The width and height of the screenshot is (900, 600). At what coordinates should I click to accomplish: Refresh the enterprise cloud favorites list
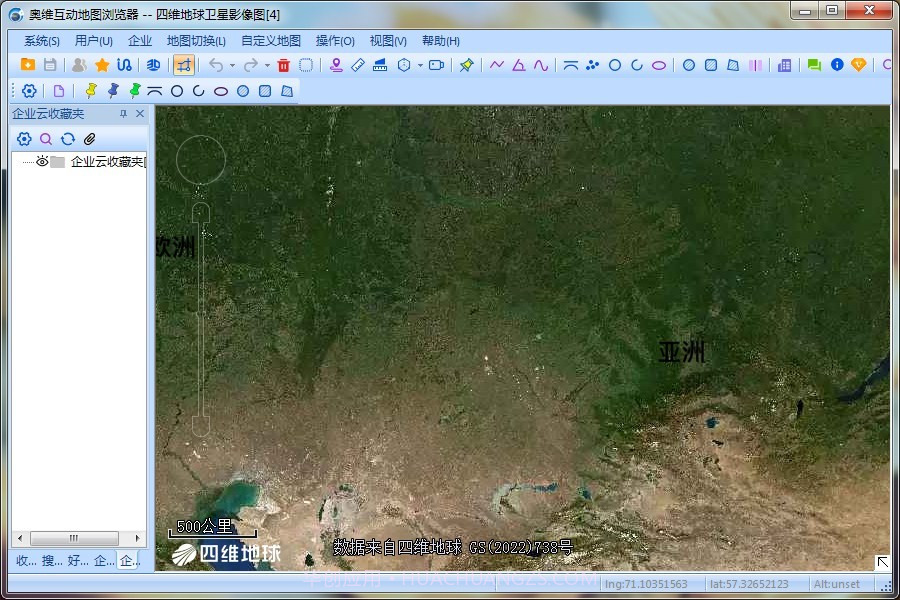click(x=67, y=138)
